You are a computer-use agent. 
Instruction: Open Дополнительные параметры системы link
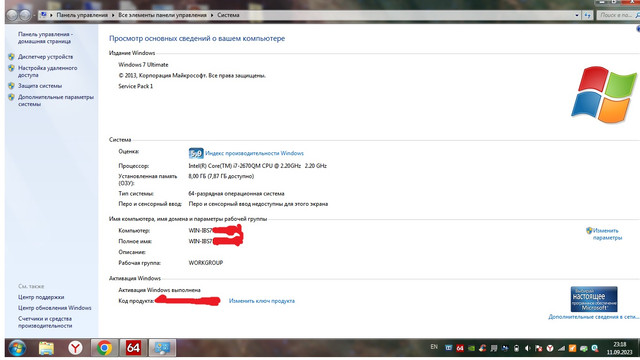pyautogui.click(x=56, y=100)
